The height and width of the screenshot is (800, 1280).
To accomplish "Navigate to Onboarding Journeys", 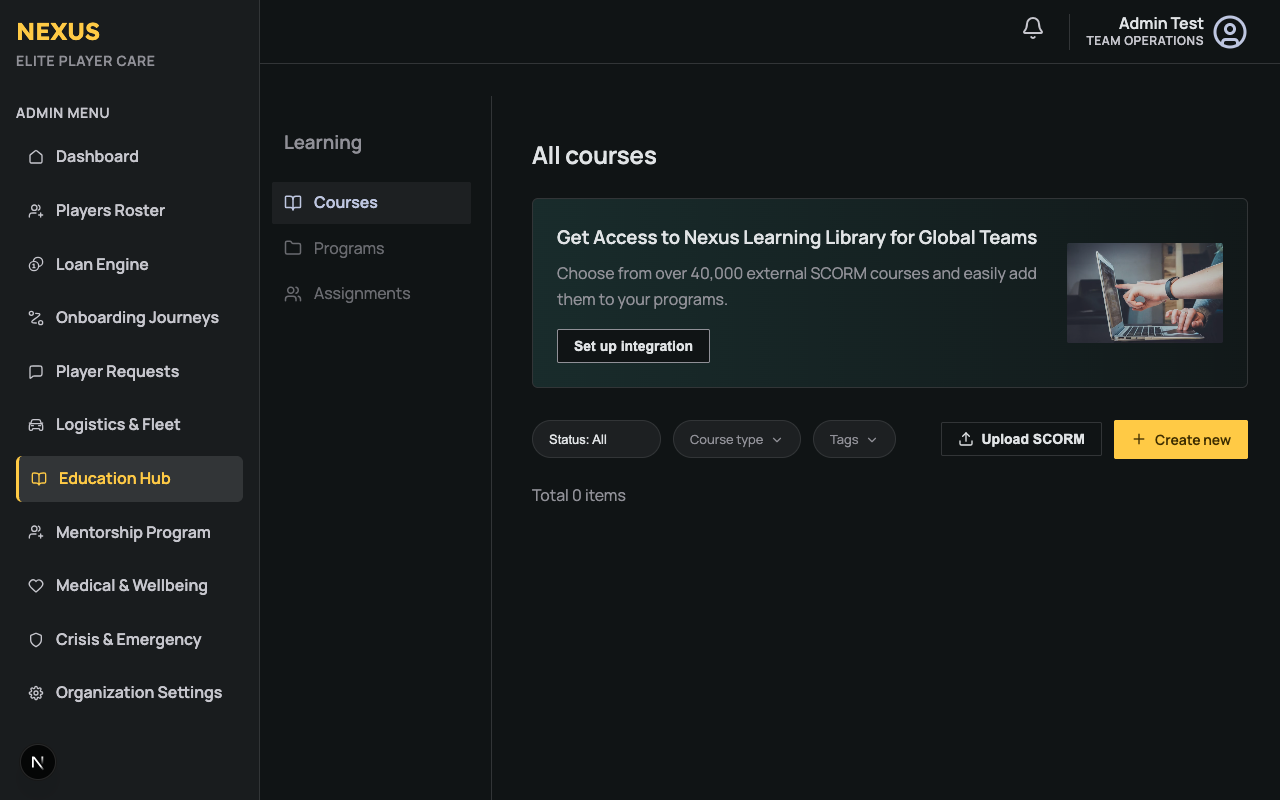I will 129,318.
